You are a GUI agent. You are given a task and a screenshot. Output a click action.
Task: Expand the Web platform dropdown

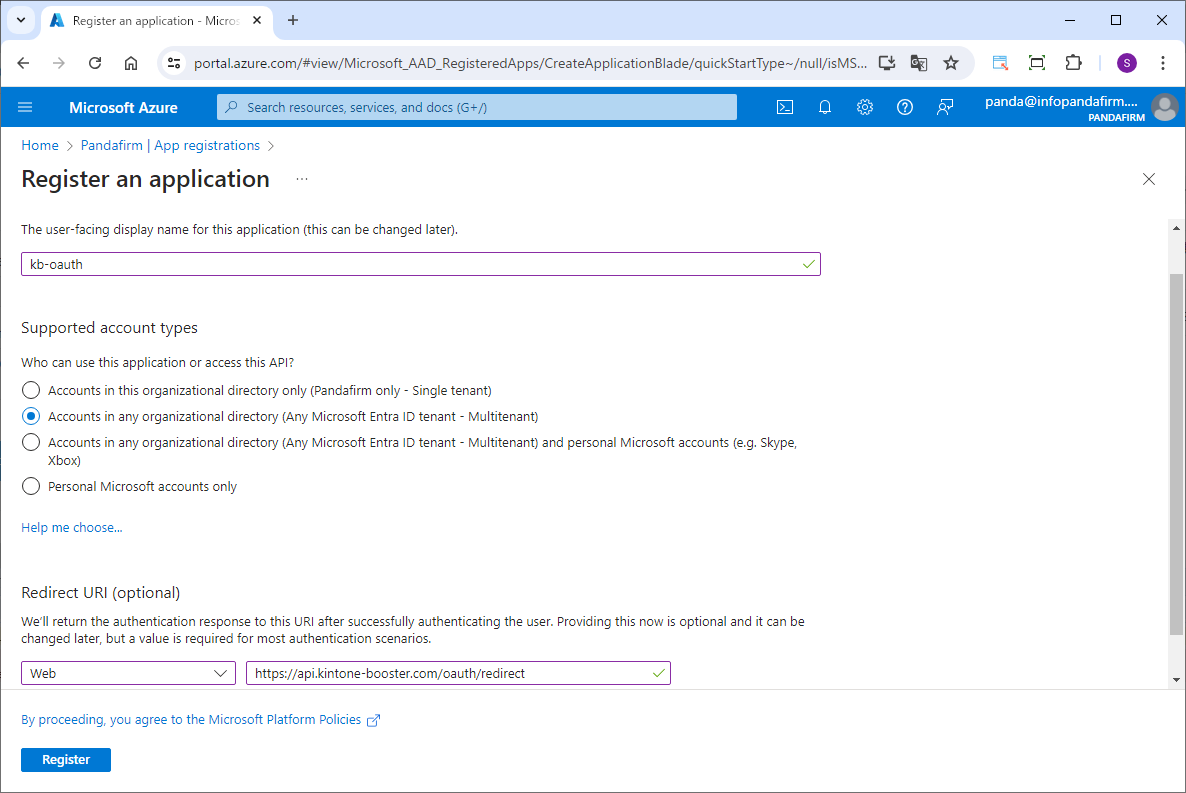(x=129, y=673)
